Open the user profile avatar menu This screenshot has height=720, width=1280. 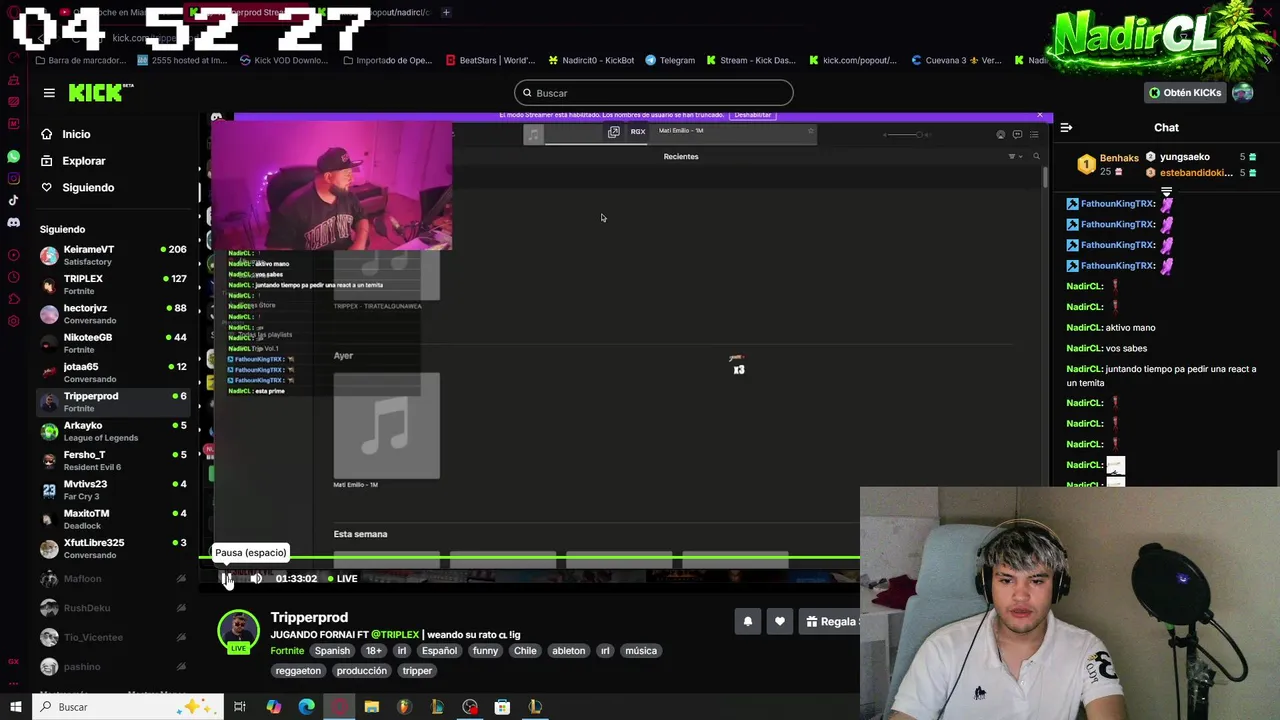1243,93
